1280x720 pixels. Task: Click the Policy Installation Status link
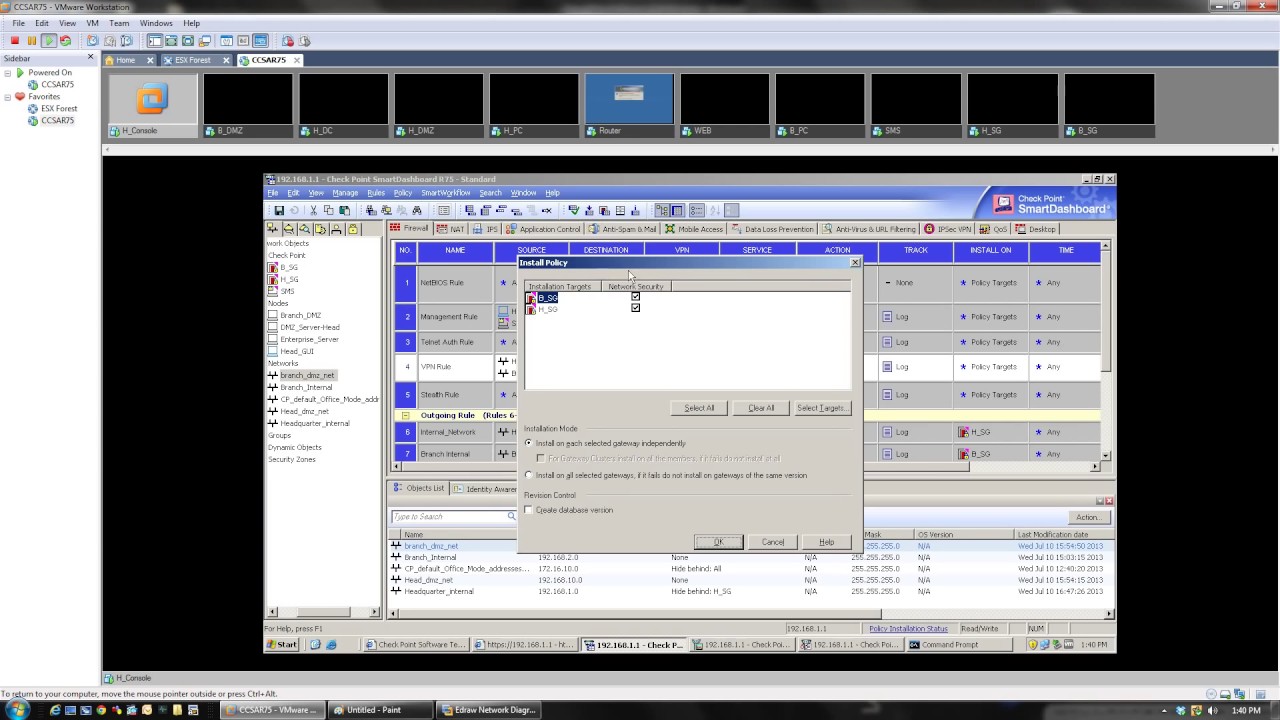[908, 629]
